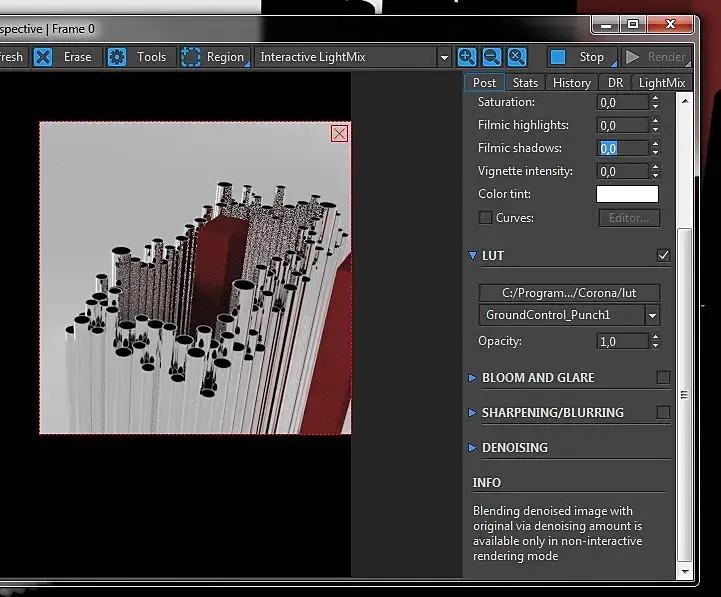The width and height of the screenshot is (721, 597).
Task: Open the GroundControl_Punch1 LUT dropdown
Action: pyautogui.click(x=653, y=316)
